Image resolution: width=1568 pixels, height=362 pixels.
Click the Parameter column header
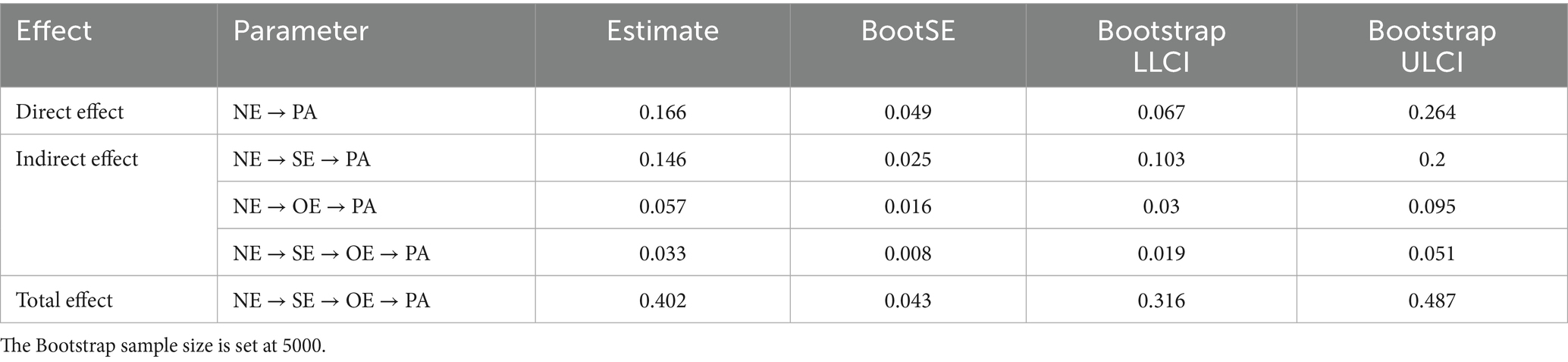coord(300,31)
